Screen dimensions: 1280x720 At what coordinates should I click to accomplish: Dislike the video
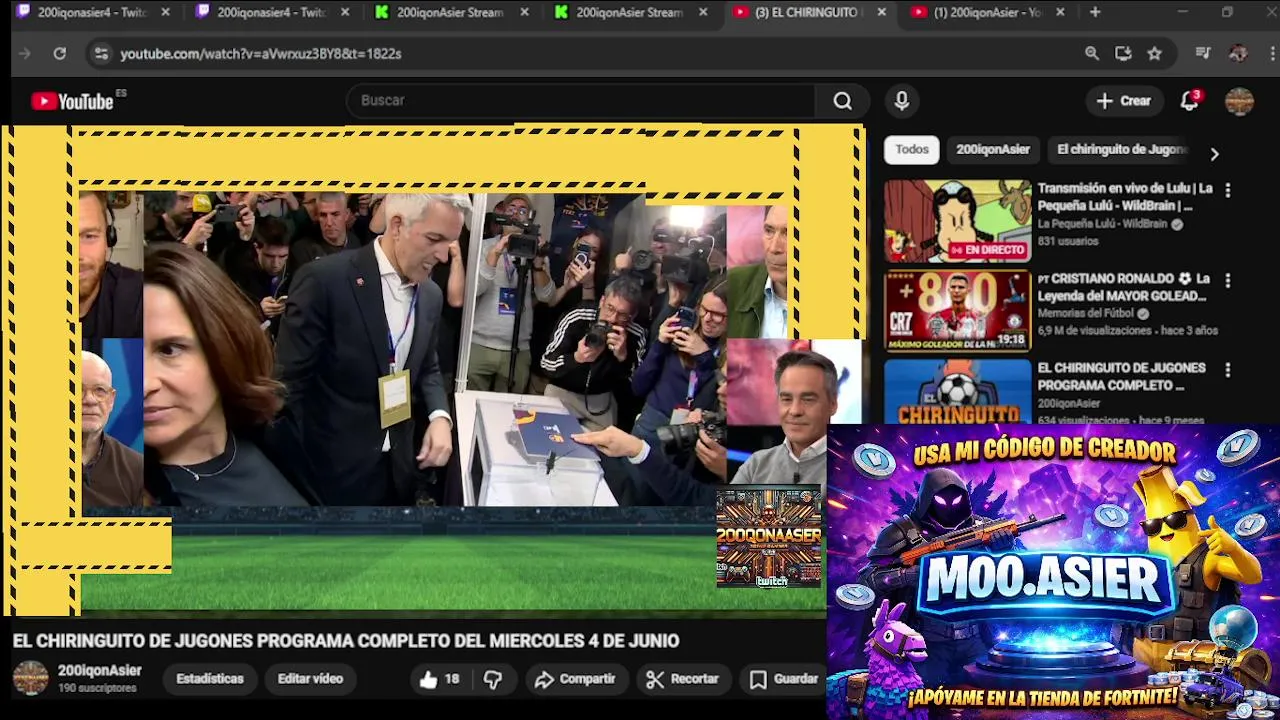click(x=493, y=679)
